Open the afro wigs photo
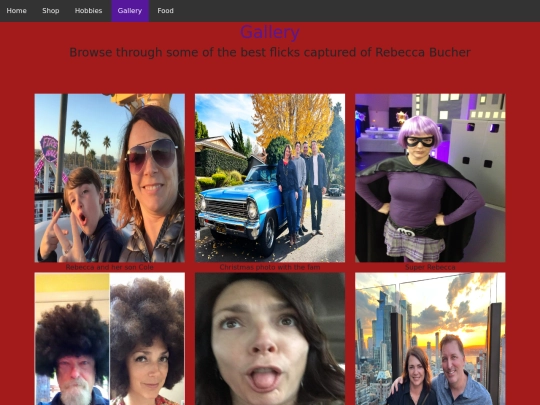The width and height of the screenshot is (540, 405). (110, 339)
